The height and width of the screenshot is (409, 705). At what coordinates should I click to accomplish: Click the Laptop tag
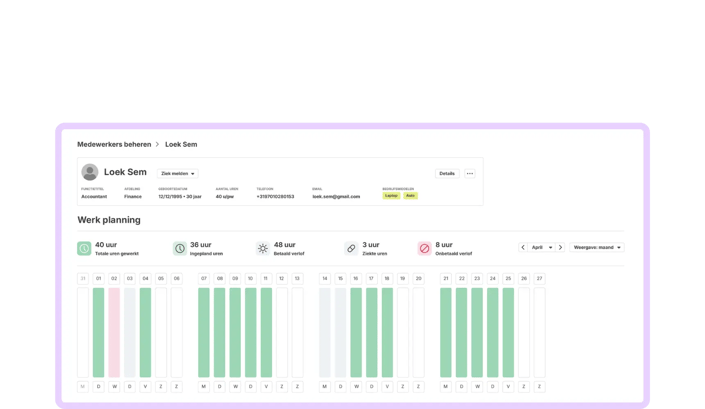tap(391, 196)
